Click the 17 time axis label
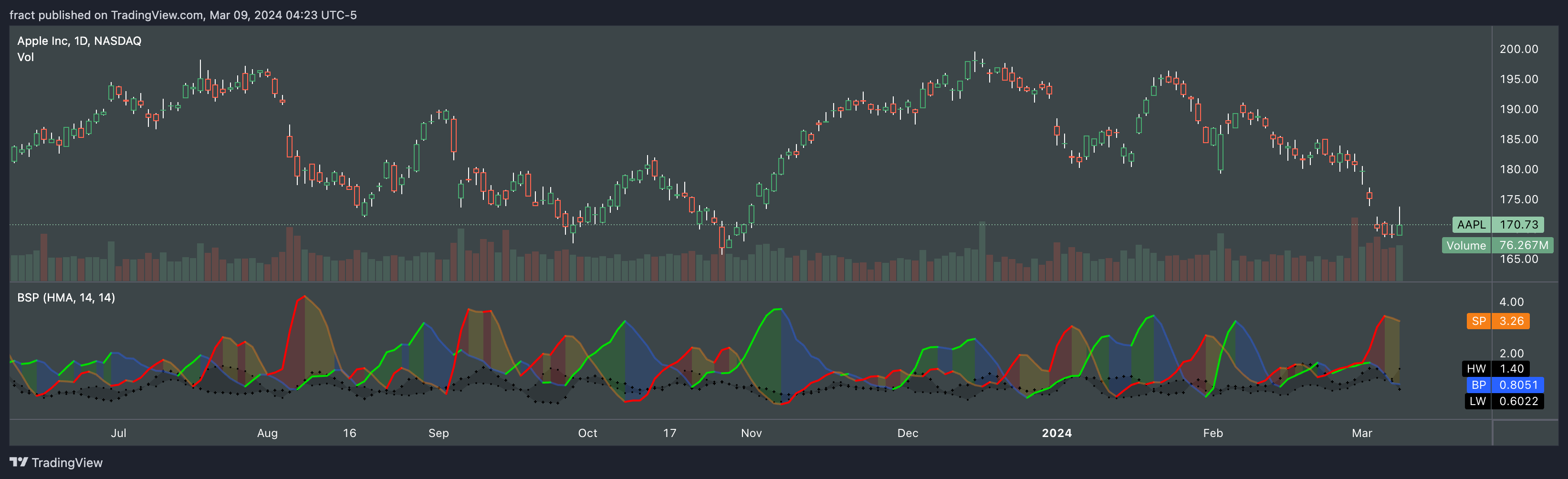The image size is (1568, 479). click(x=669, y=433)
